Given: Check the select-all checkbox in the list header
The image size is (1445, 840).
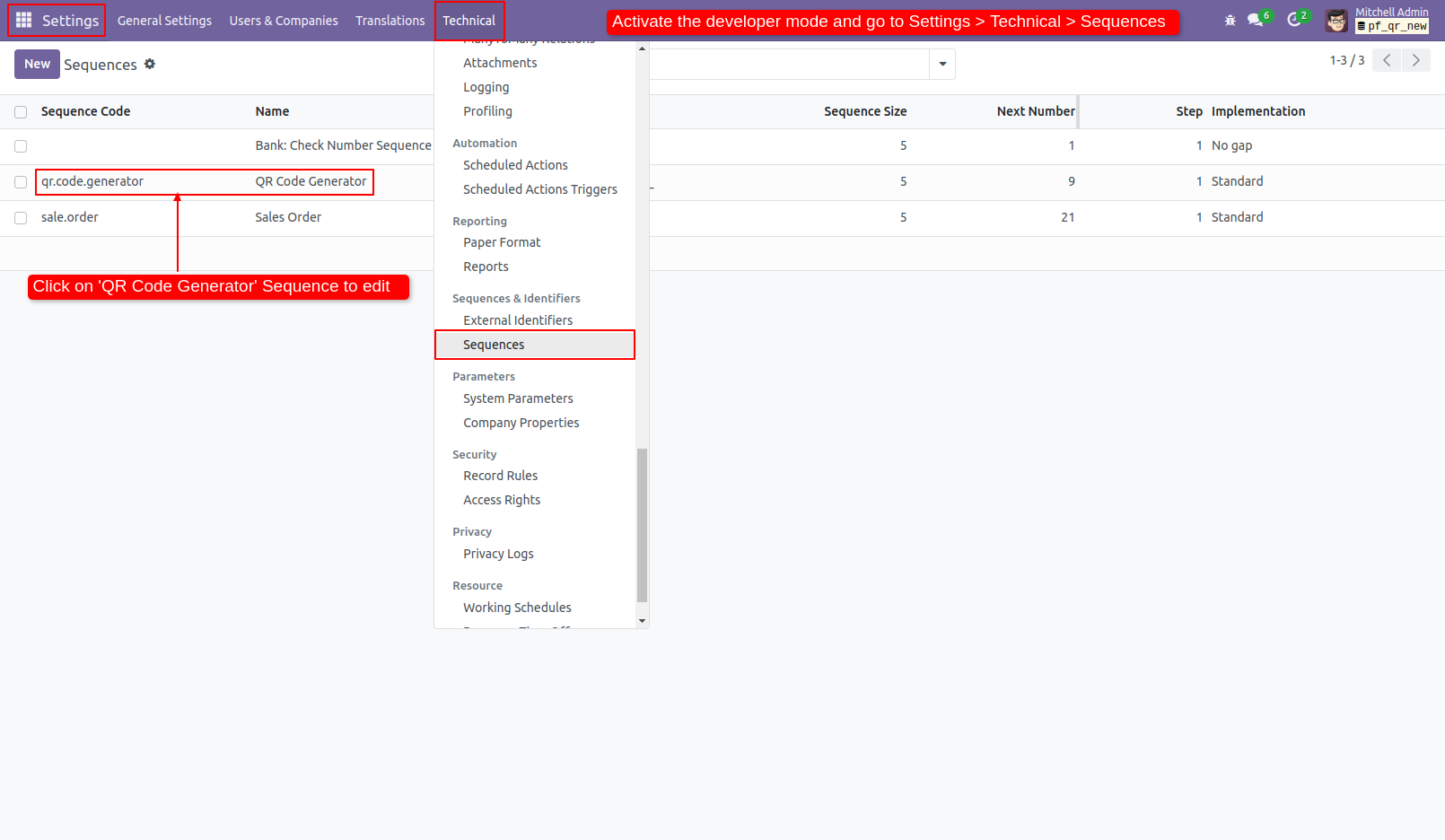Looking at the screenshot, I should click(x=20, y=111).
